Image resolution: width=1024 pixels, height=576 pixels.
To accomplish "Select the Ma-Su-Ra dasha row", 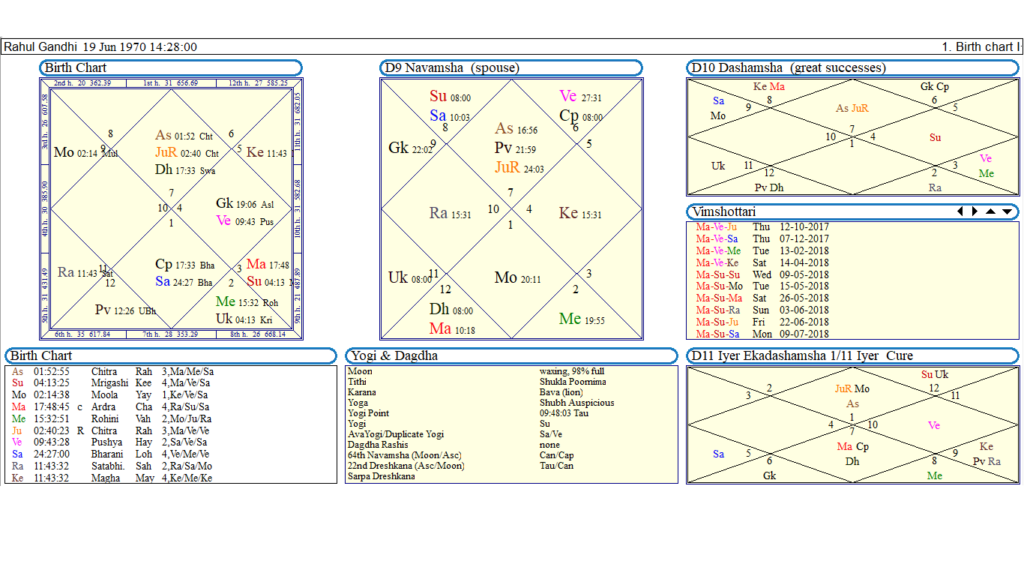I will (x=762, y=310).
